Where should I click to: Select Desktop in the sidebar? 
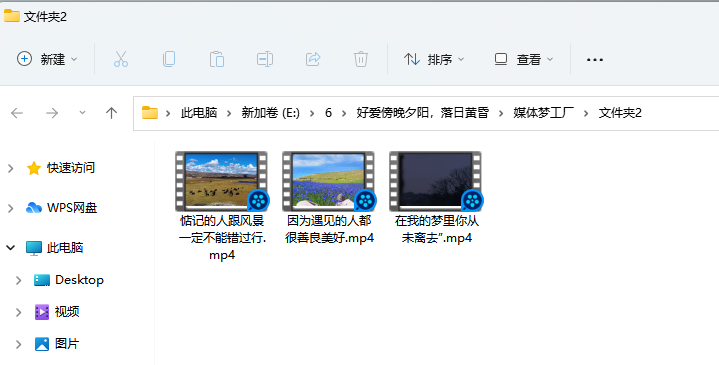click(69, 280)
